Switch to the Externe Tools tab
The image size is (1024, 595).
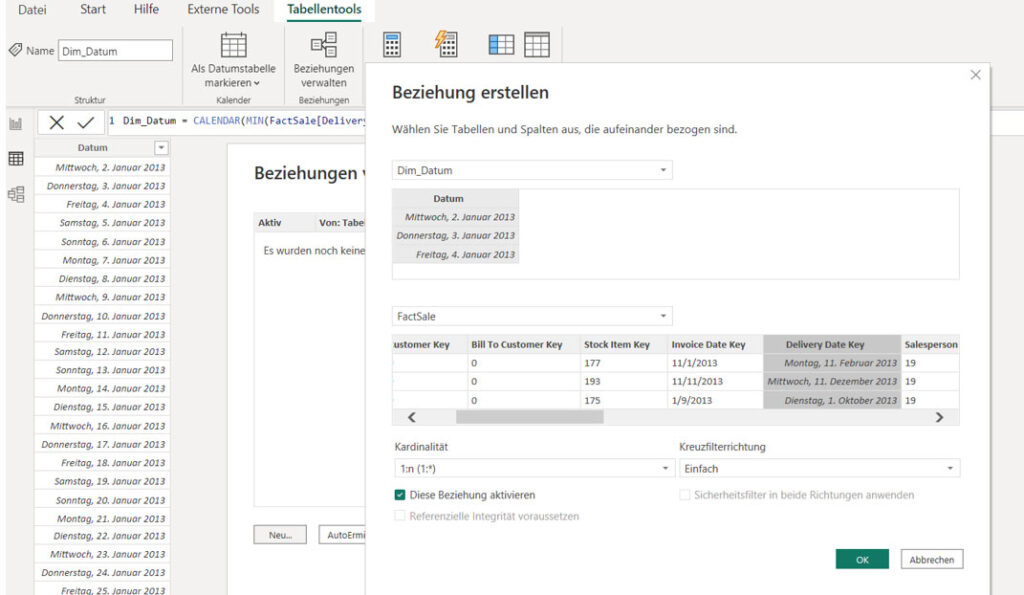223,10
